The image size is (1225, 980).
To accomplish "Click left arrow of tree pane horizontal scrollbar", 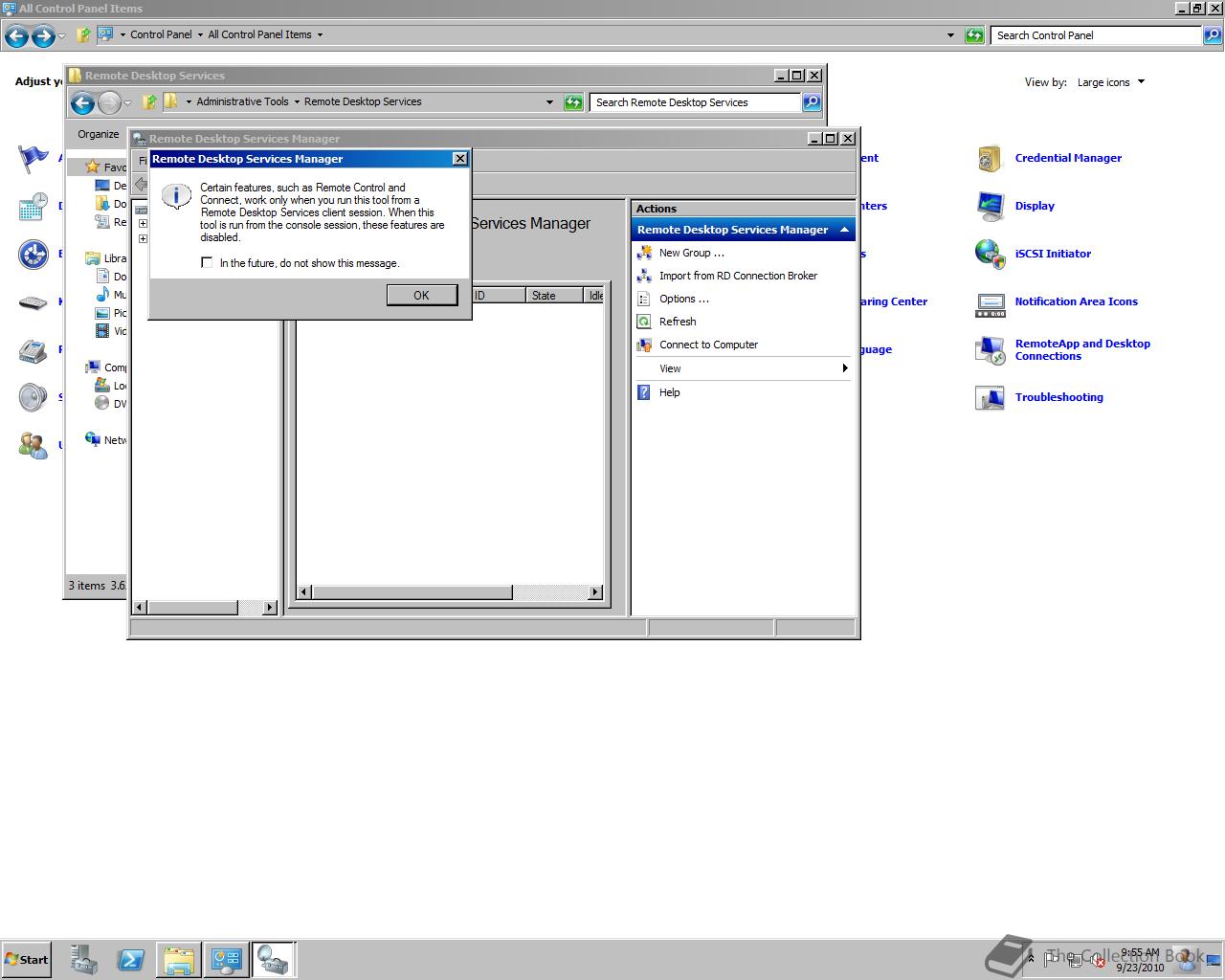I will point(140,608).
